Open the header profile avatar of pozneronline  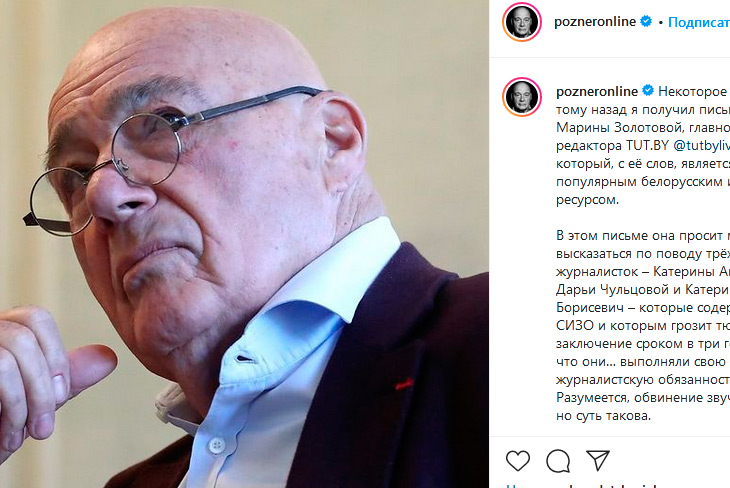(522, 22)
